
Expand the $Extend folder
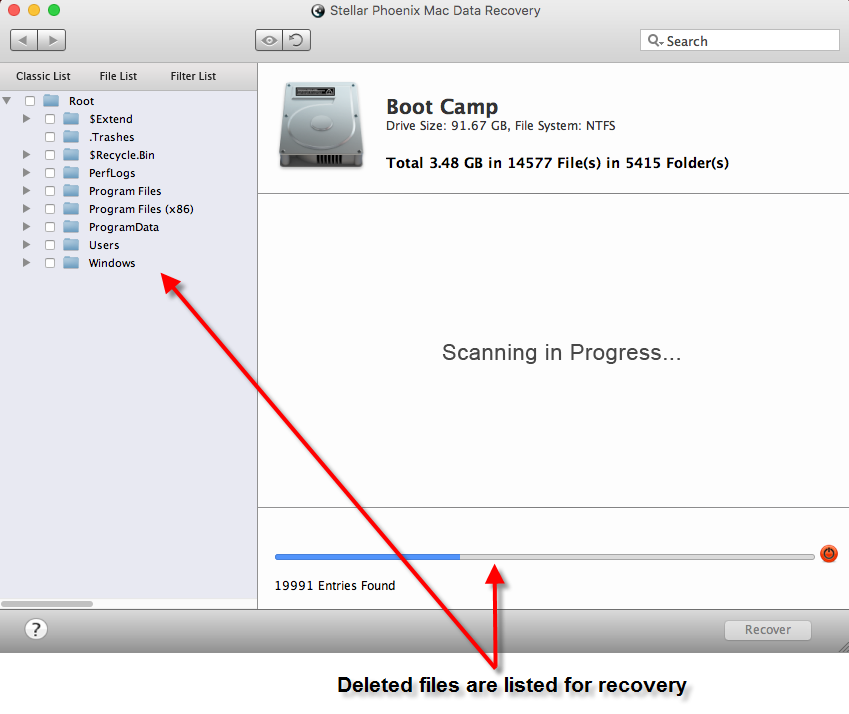26,119
